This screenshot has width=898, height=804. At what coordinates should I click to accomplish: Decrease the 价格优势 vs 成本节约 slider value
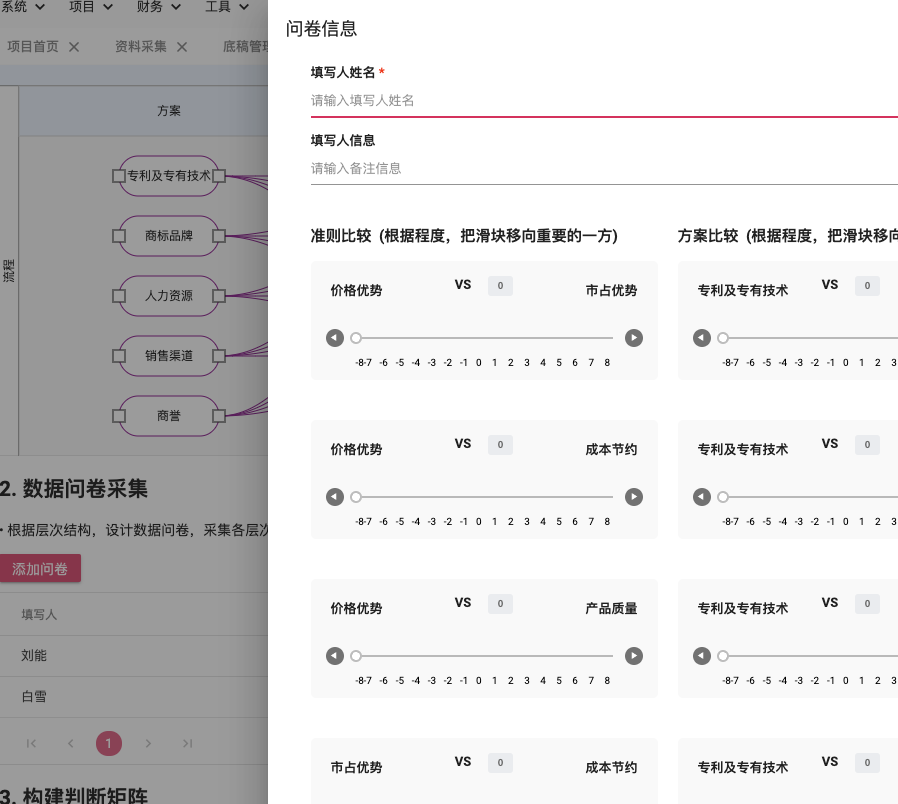point(335,497)
